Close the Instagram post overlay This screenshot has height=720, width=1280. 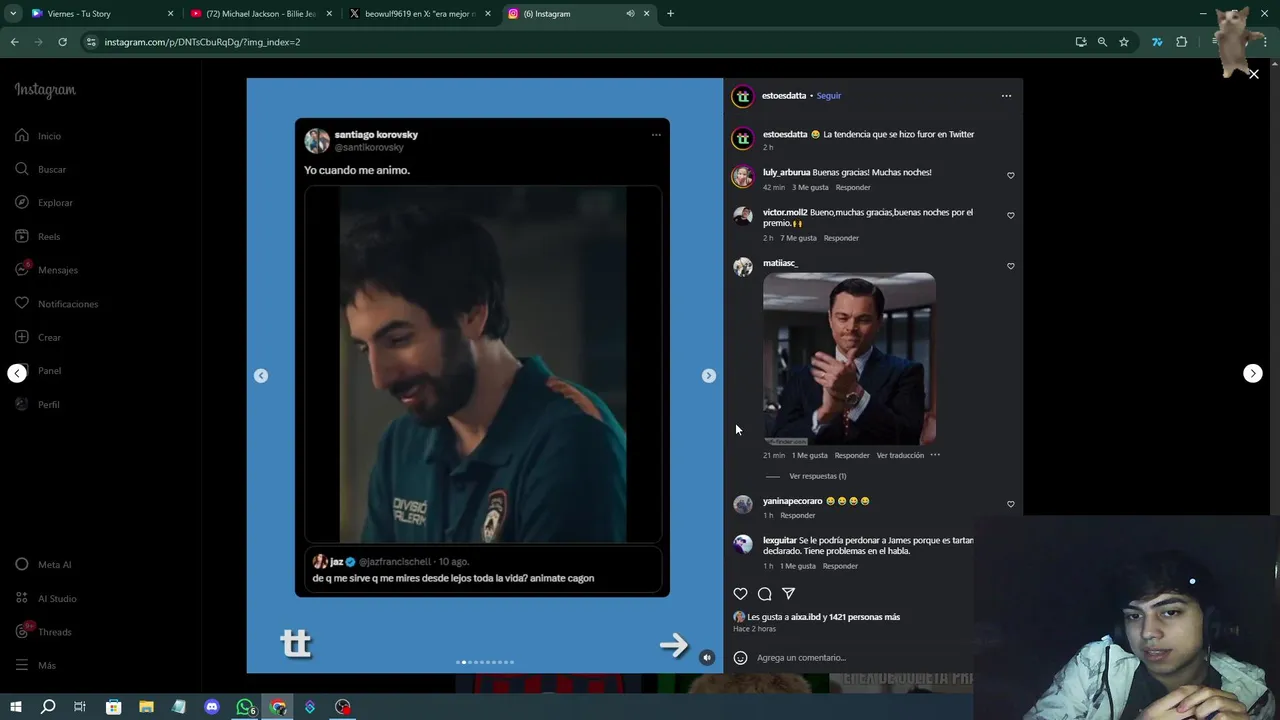pyautogui.click(x=1253, y=74)
